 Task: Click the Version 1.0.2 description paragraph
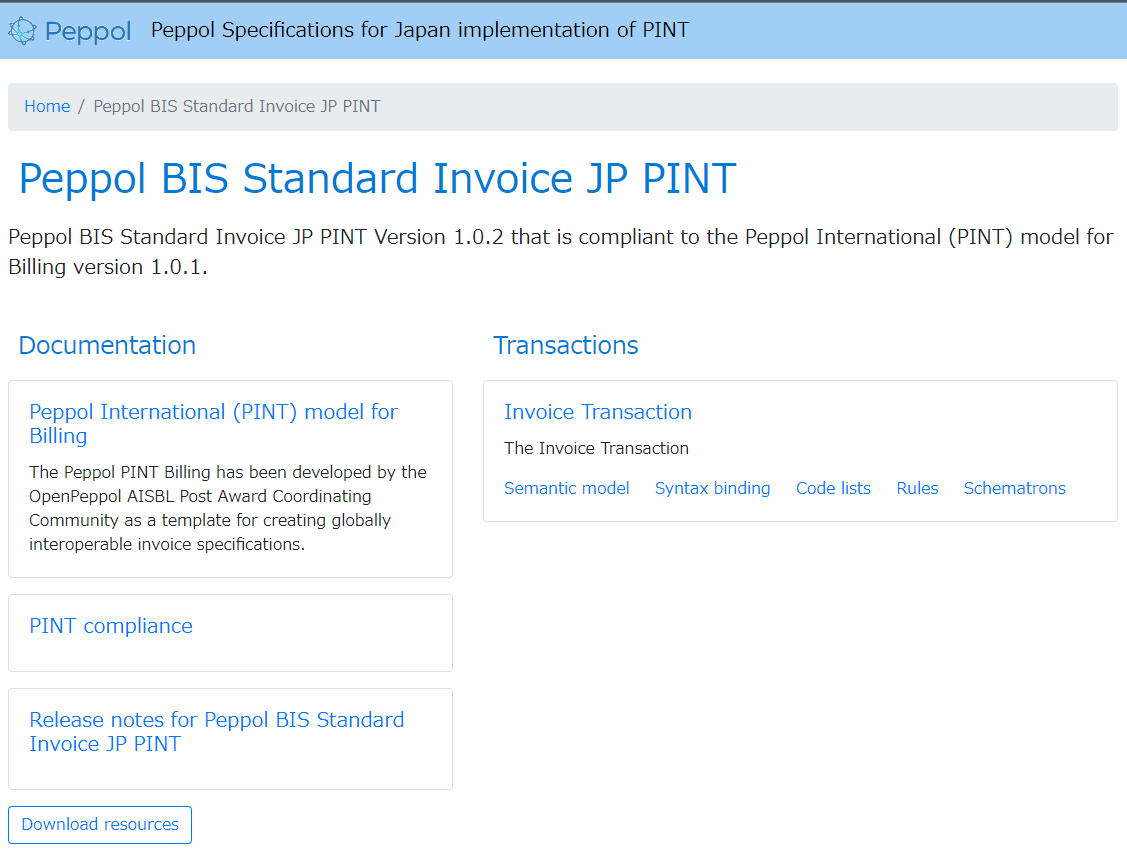561,252
